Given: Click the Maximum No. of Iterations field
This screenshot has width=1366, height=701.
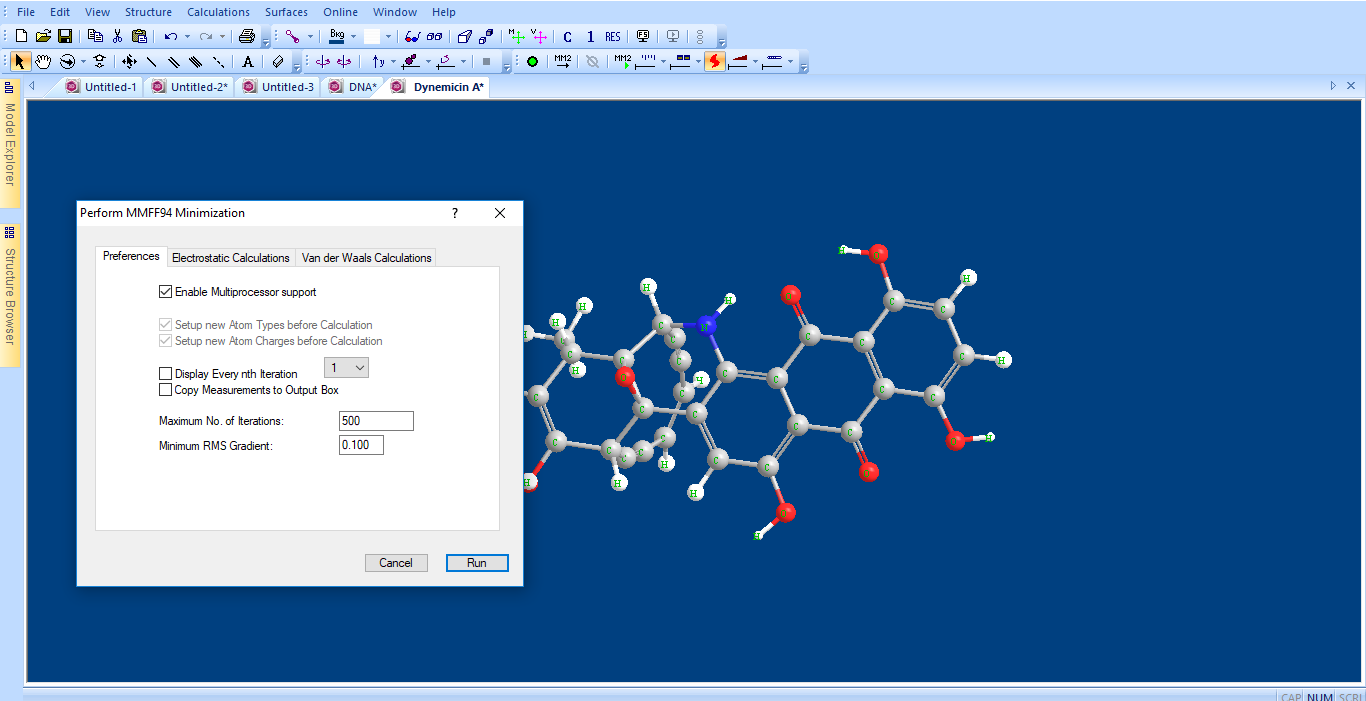Looking at the screenshot, I should coord(376,421).
